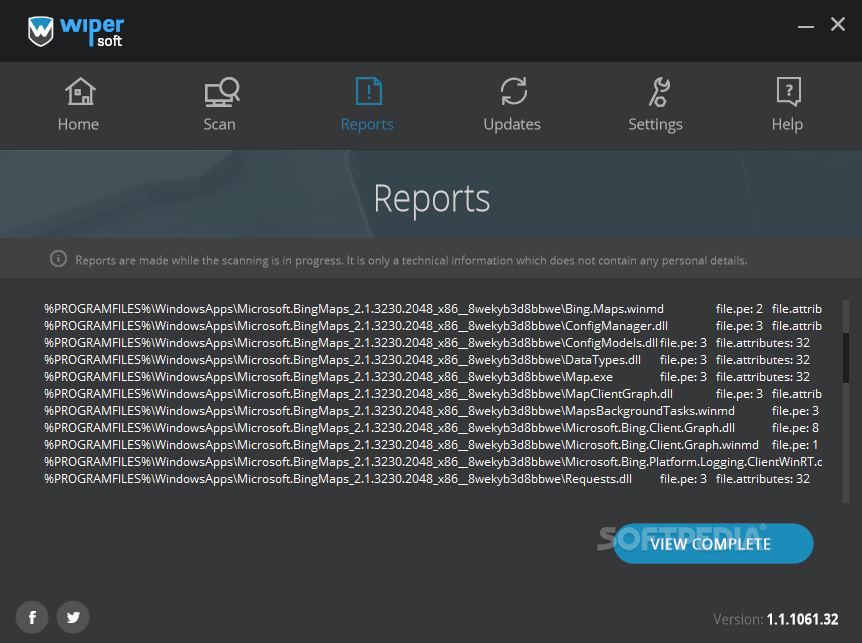Open the Settings wrench icon
862x643 pixels.
(x=659, y=92)
